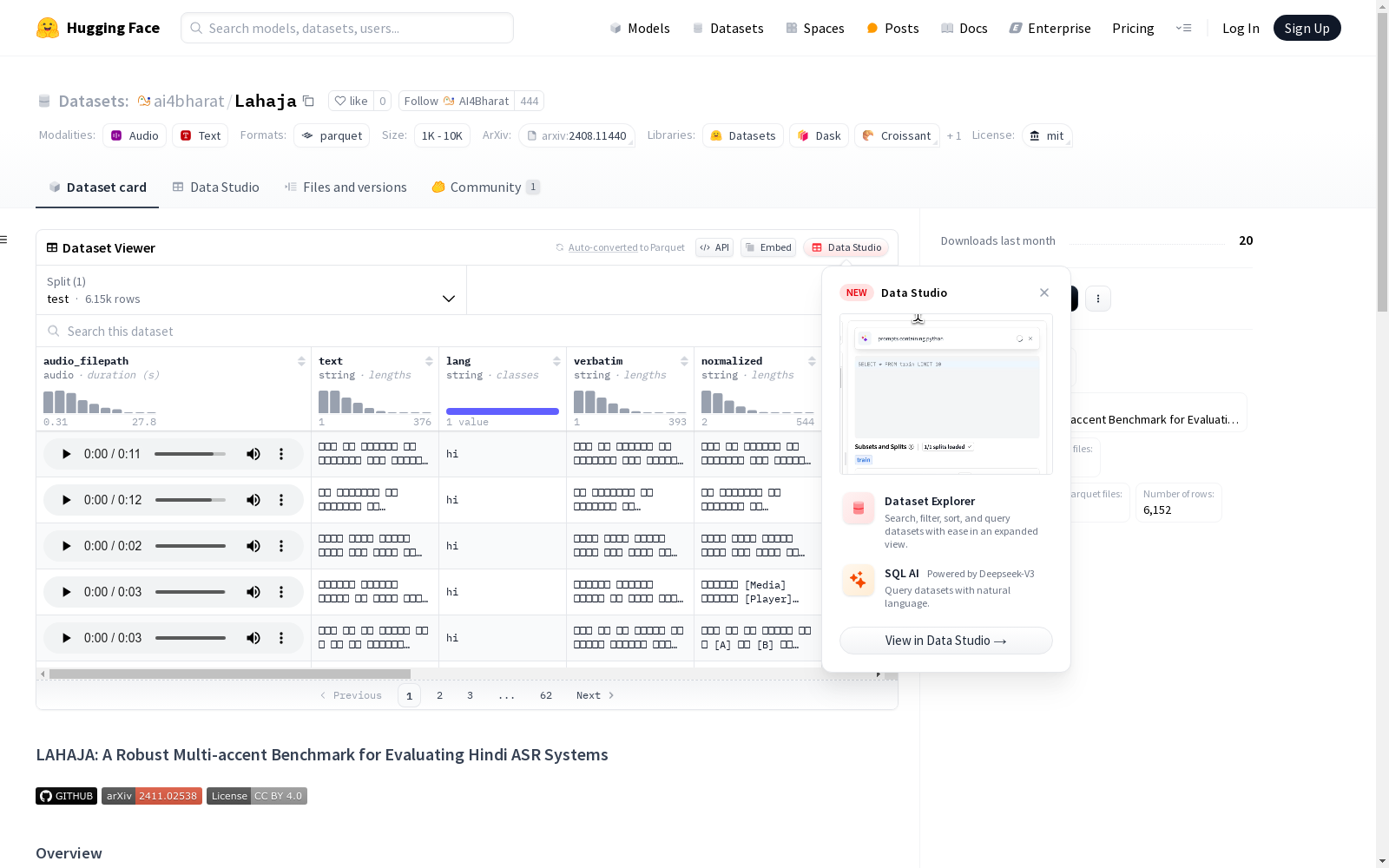Click the Sign Up button
Image resolution: width=1389 pixels, height=868 pixels.
(x=1307, y=28)
